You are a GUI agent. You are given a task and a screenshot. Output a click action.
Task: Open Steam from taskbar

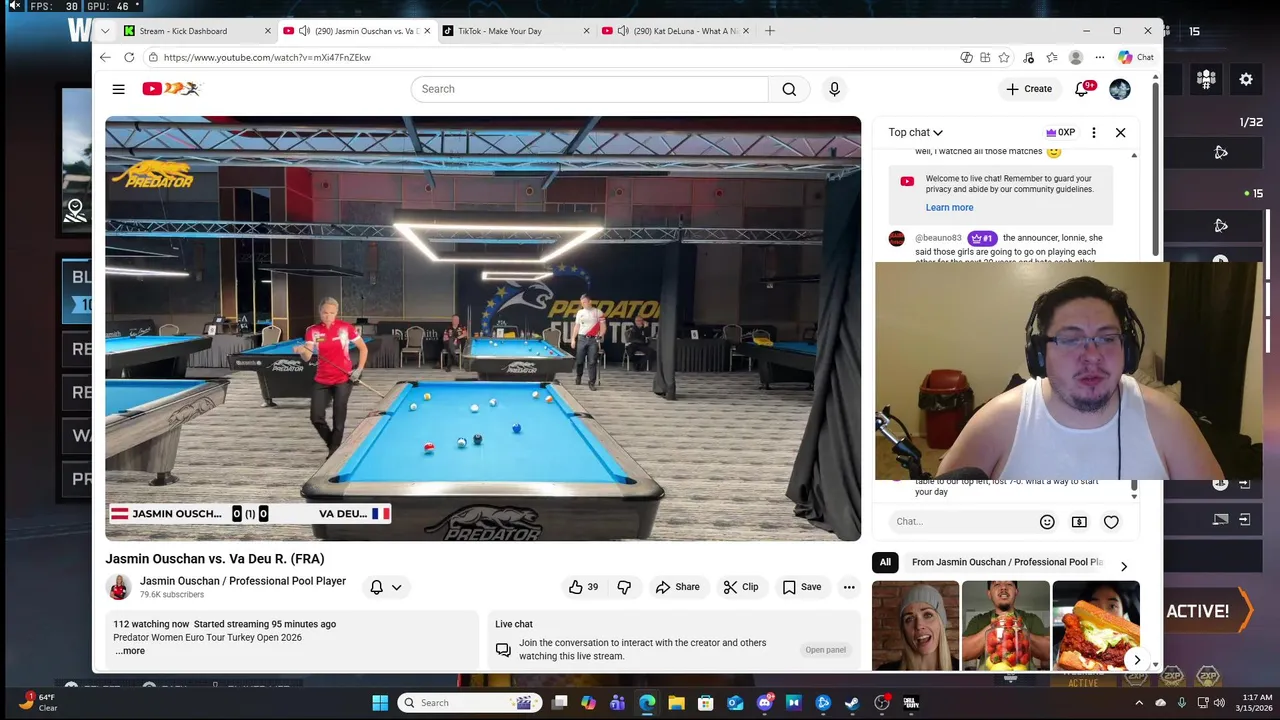(852, 703)
